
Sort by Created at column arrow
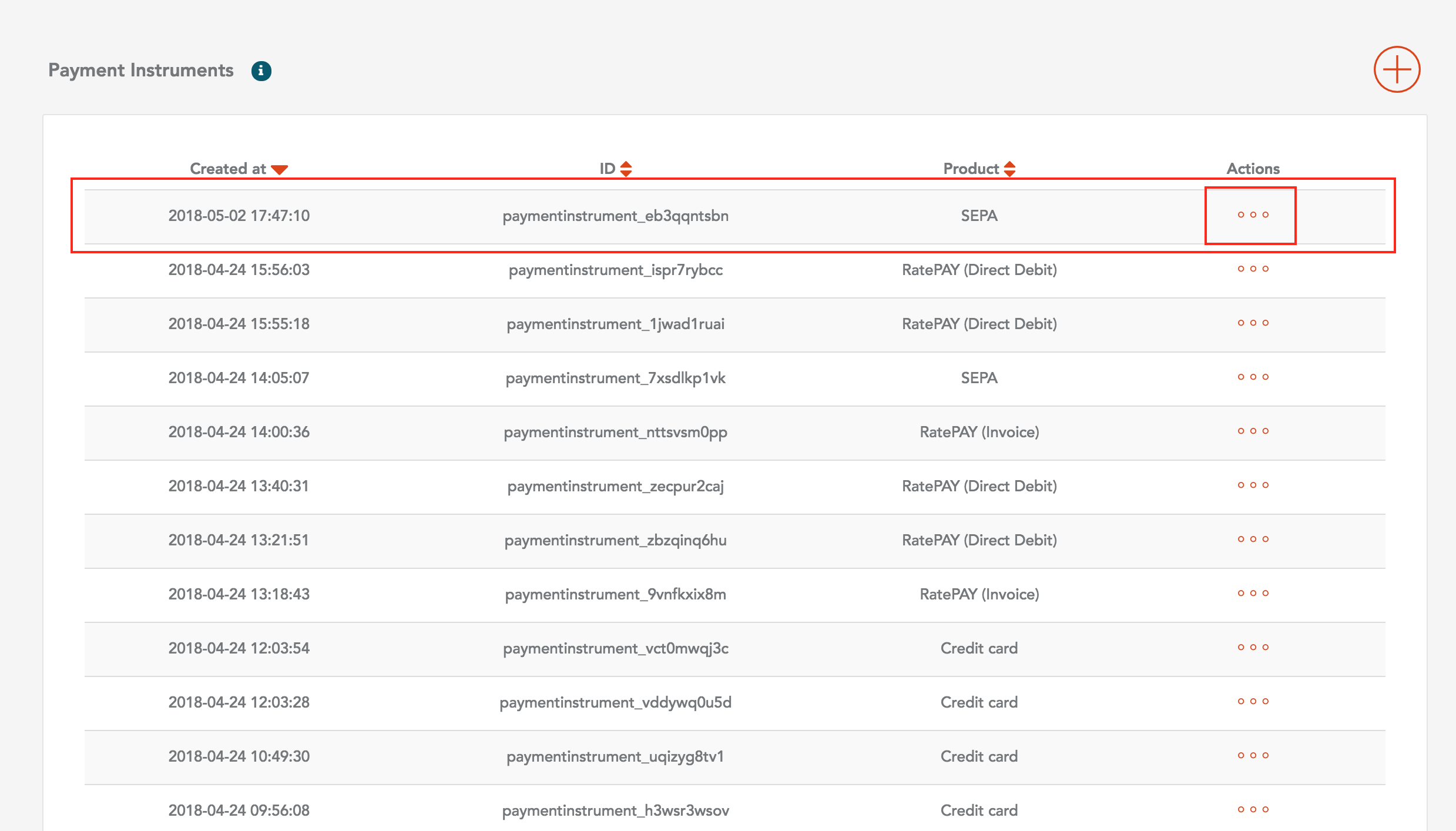pos(280,170)
